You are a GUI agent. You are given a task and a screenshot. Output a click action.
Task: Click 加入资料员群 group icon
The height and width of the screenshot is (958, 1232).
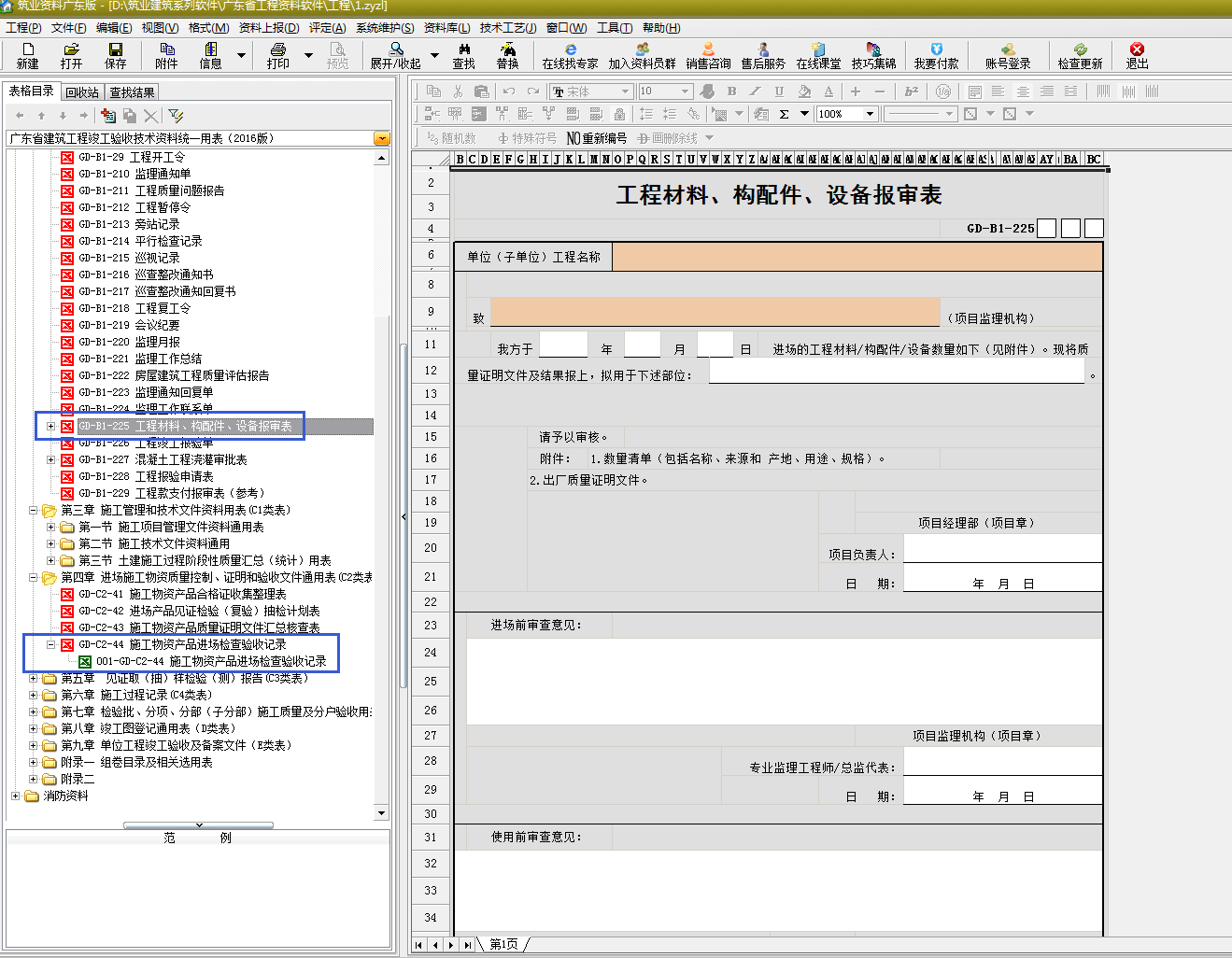(642, 55)
